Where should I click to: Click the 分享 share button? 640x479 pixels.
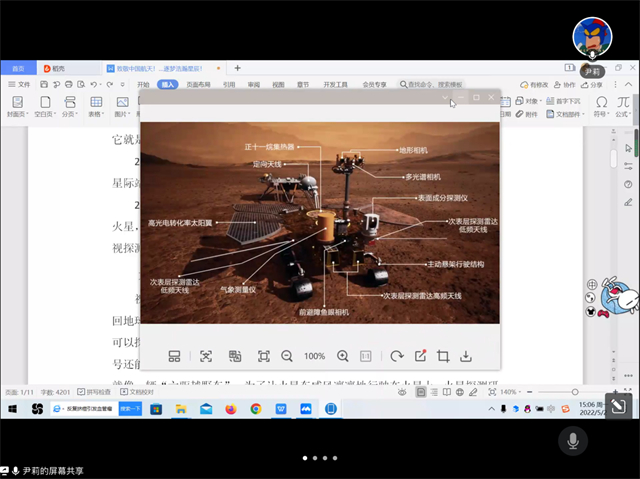592,85
